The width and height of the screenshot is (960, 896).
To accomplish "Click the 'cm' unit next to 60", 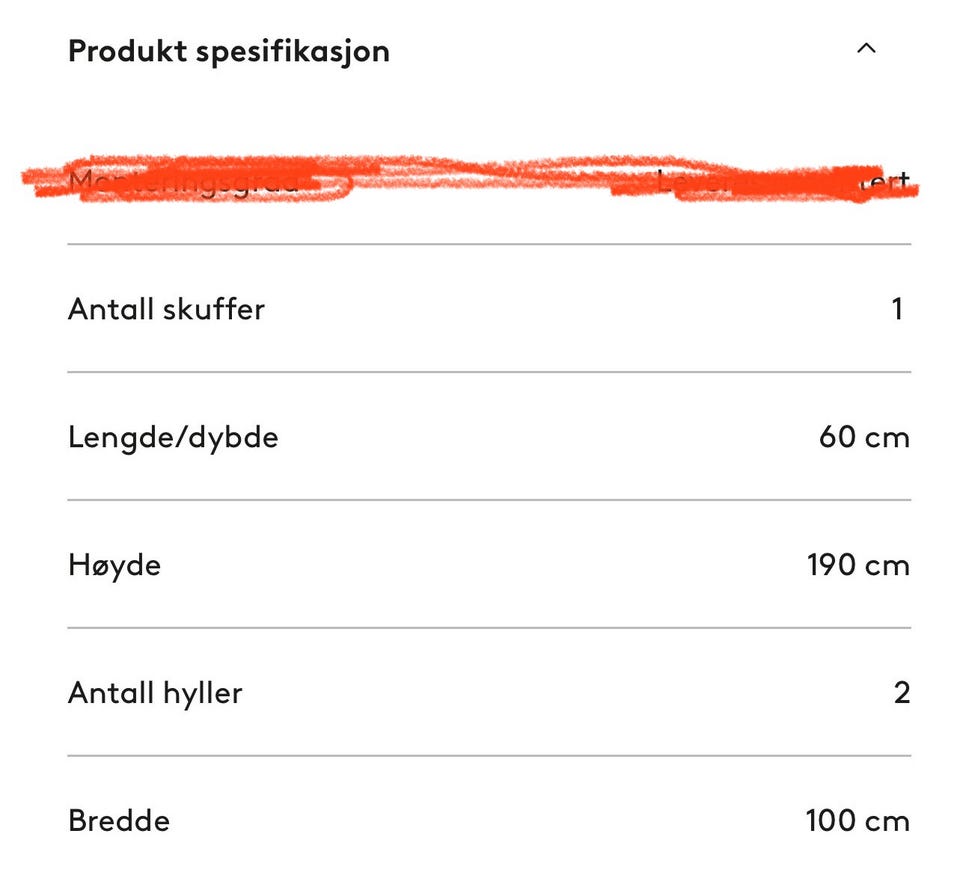I will pyautogui.click(x=888, y=439).
